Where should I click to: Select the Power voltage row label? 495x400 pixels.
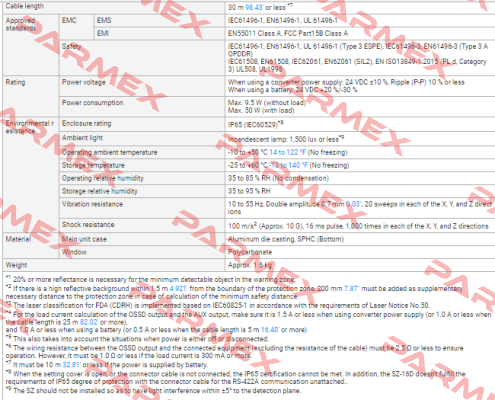[84, 82]
